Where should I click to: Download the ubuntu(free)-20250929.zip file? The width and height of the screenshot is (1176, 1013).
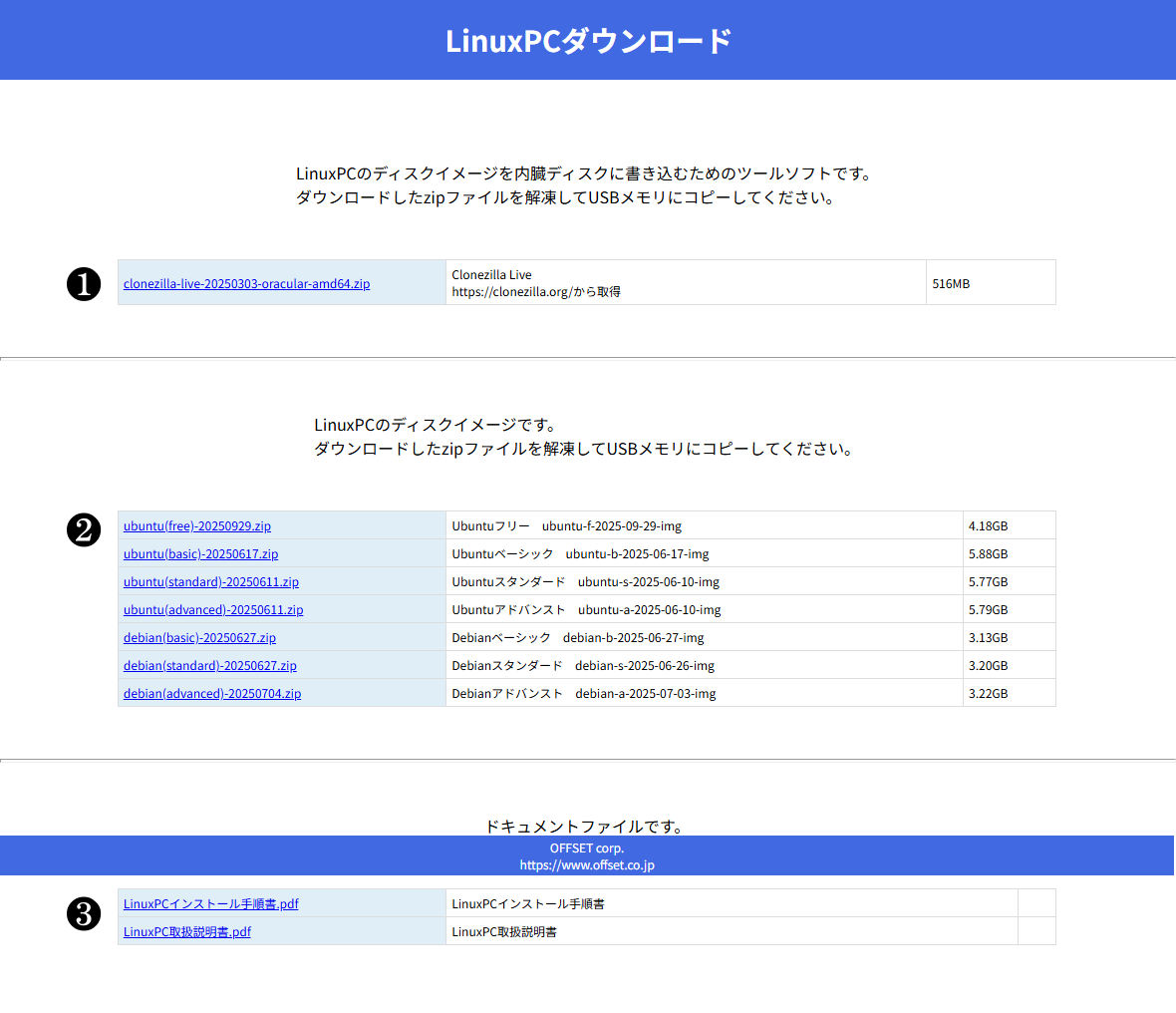196,525
